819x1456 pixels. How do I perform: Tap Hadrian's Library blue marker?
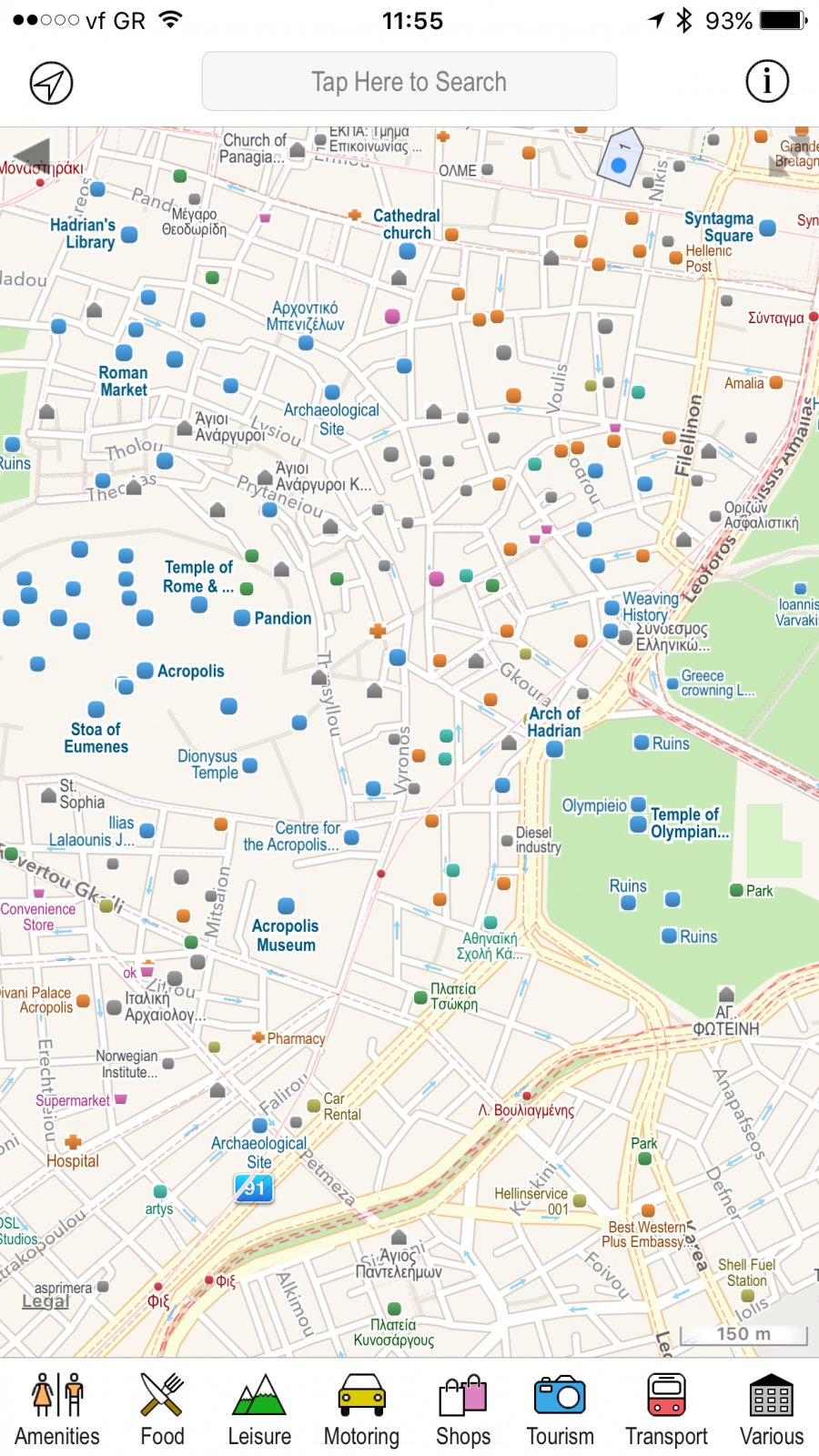point(130,234)
